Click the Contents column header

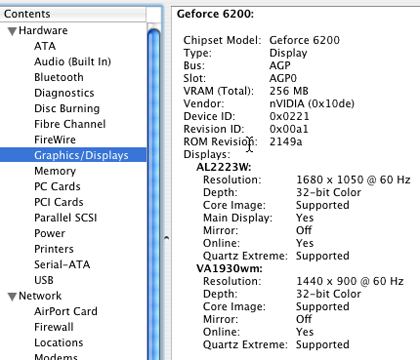(73, 14)
